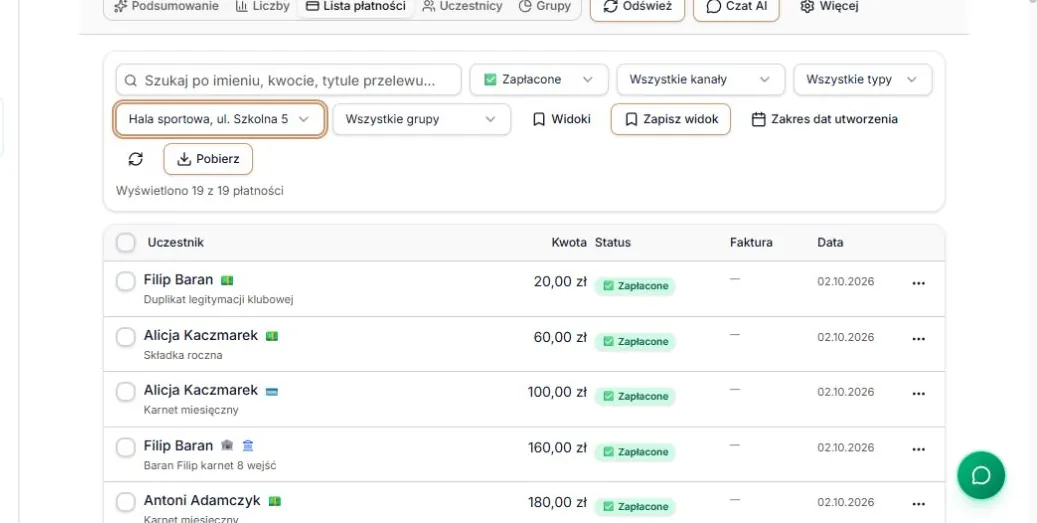
Task: Open Więcej settings gear menu
Action: tap(829, 7)
